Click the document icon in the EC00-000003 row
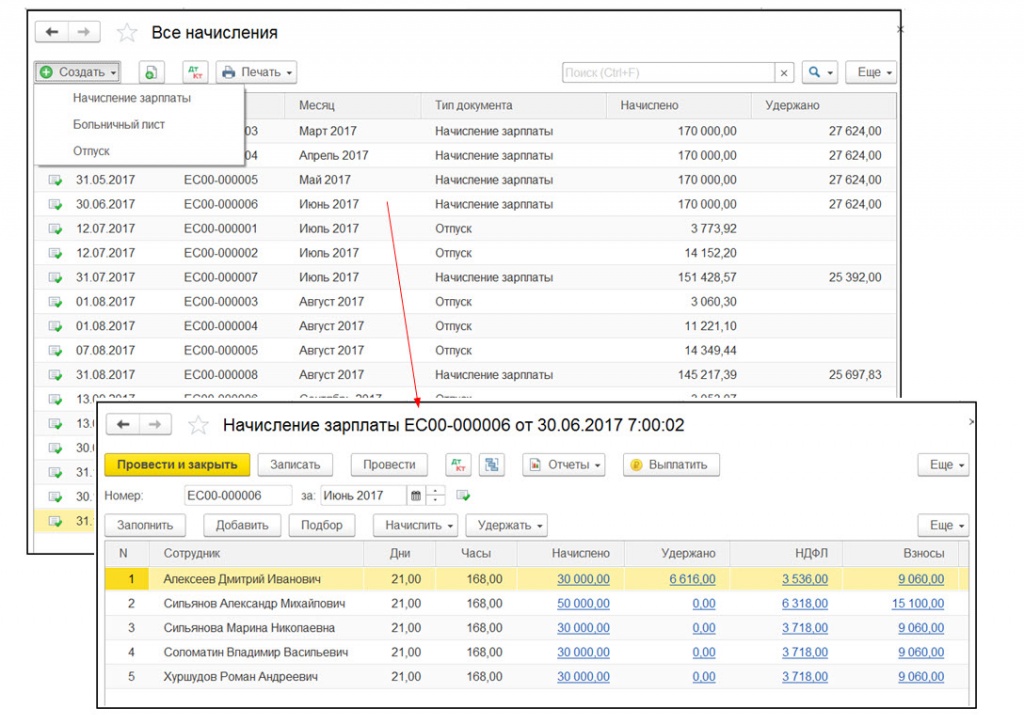This screenshot has height=724, width=1024. point(56,302)
